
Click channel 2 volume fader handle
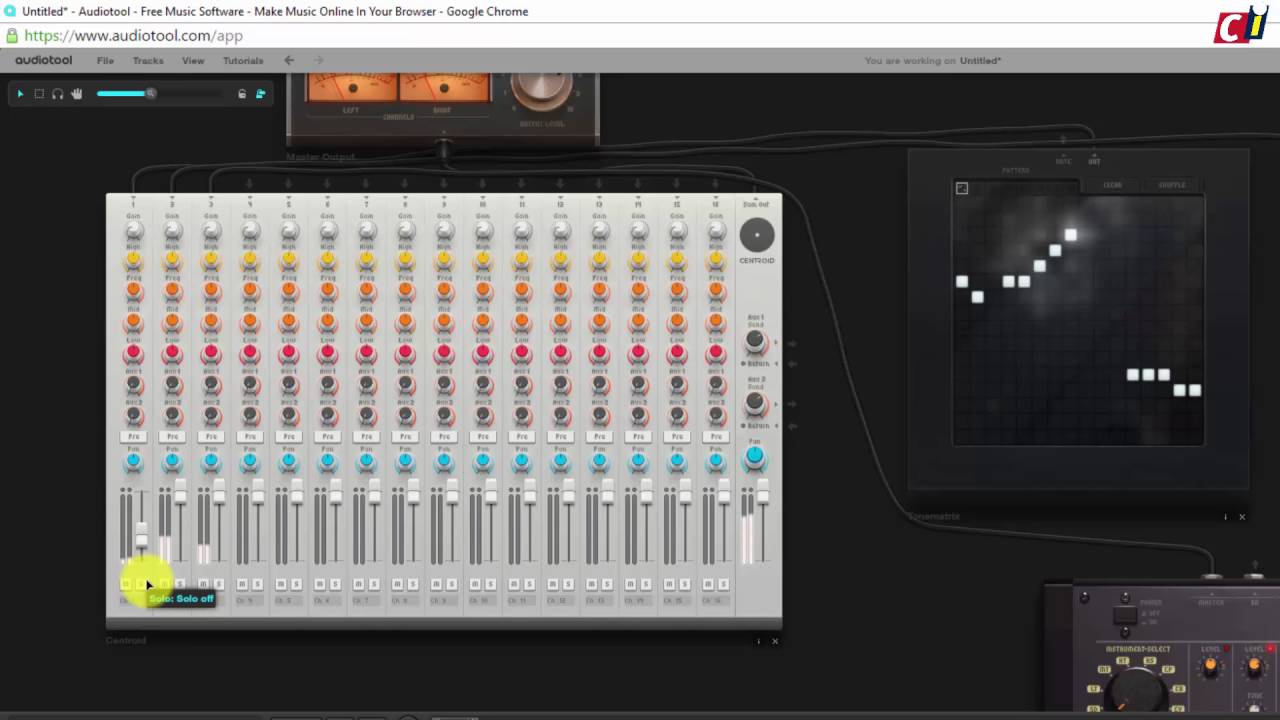point(181,492)
